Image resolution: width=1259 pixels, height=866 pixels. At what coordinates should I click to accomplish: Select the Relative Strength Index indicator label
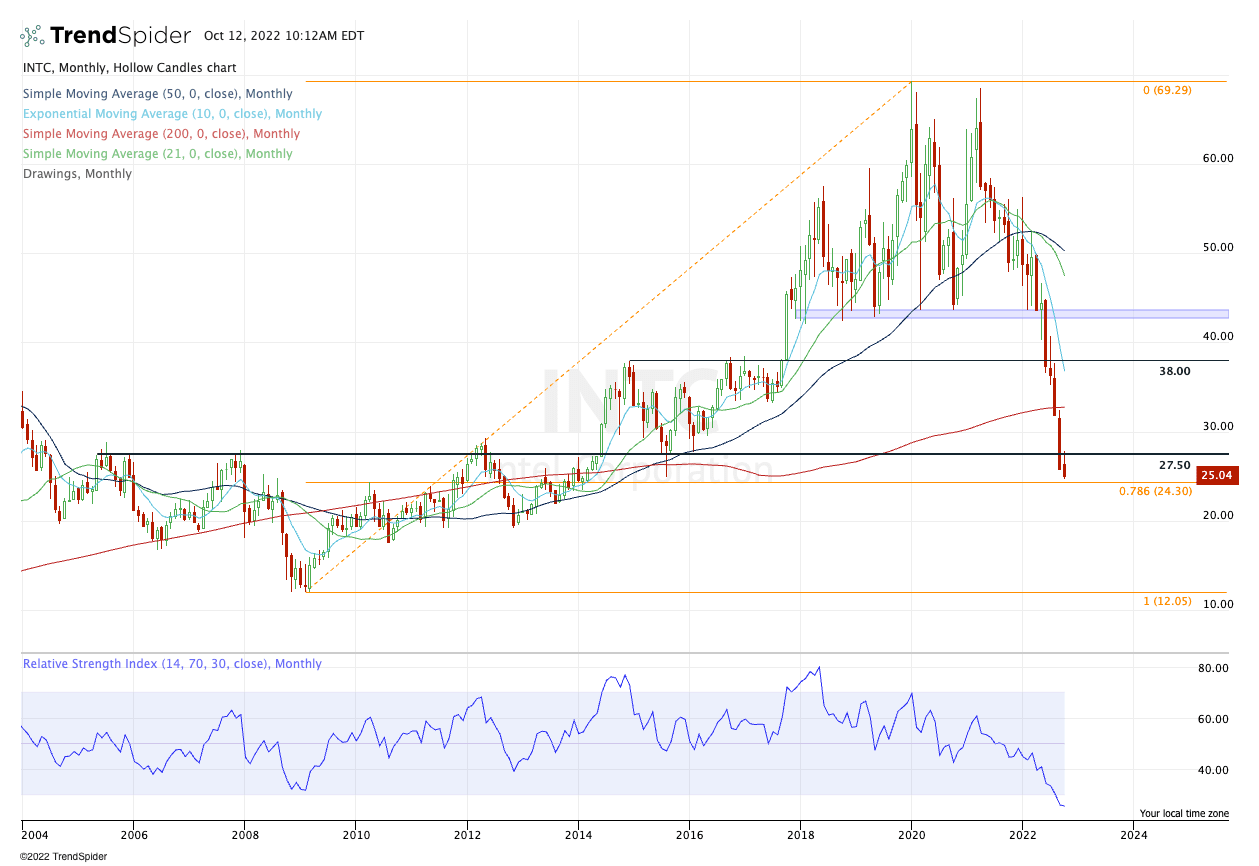[172, 664]
